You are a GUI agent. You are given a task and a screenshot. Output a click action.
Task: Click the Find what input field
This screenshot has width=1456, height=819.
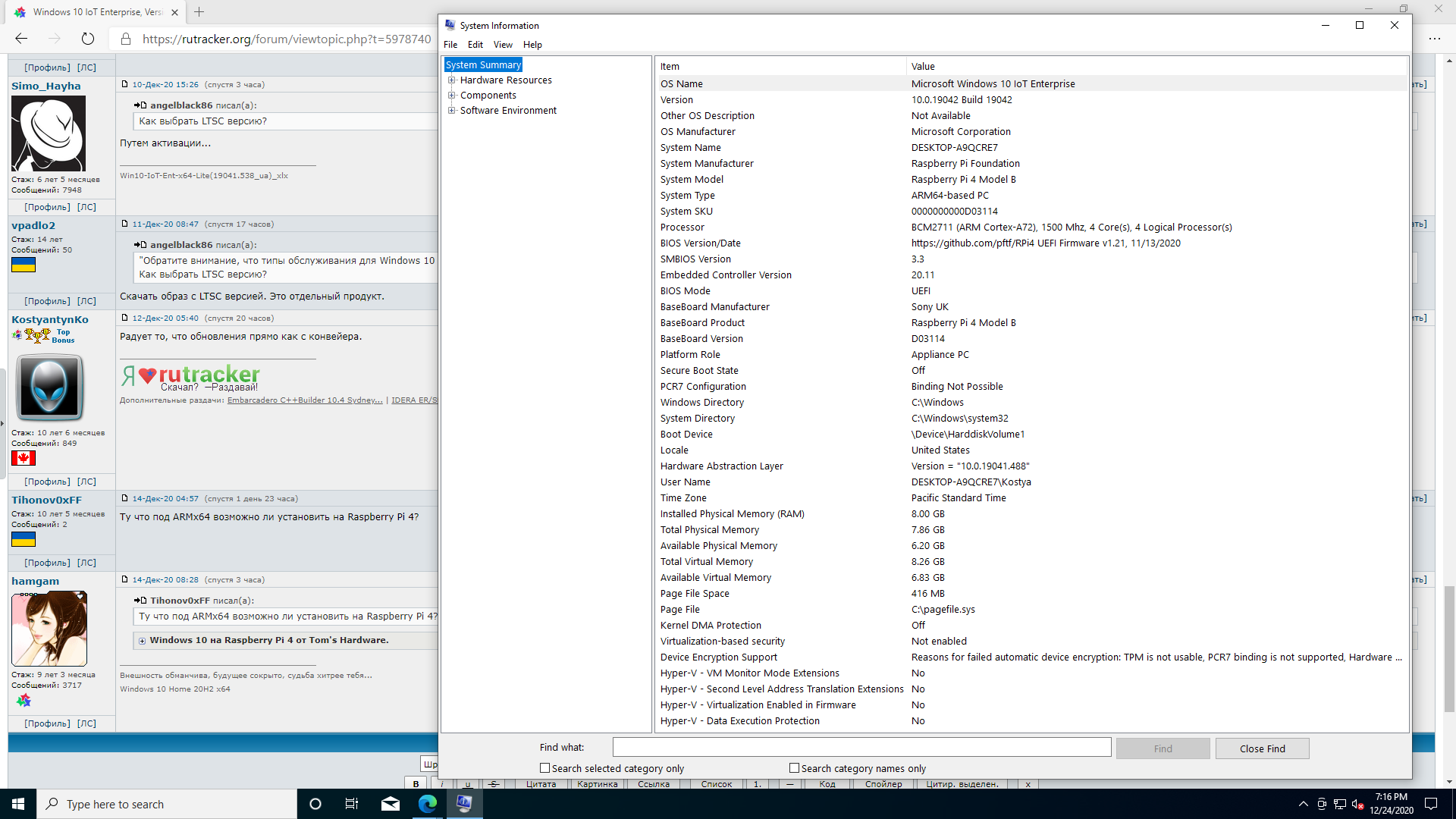(861, 748)
